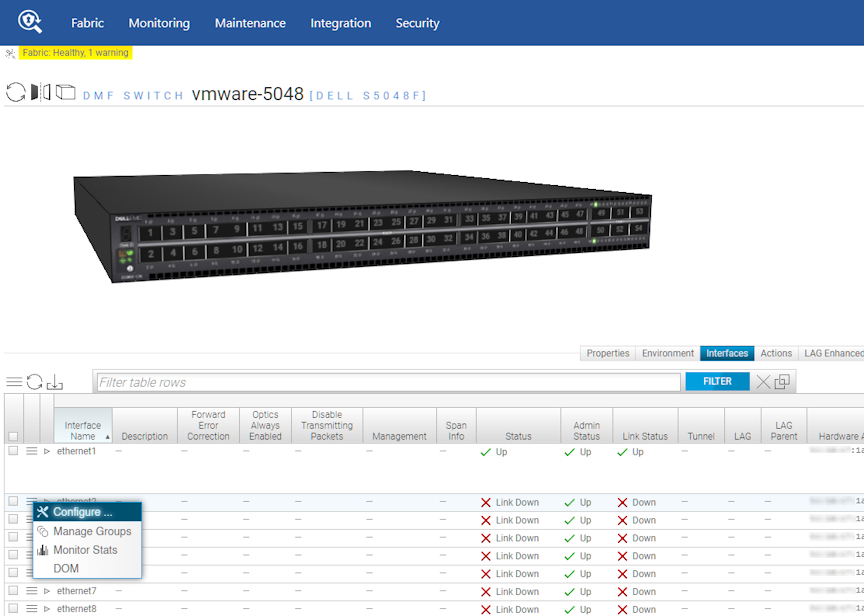Click the Disable Transmitting Packets header

327,425
